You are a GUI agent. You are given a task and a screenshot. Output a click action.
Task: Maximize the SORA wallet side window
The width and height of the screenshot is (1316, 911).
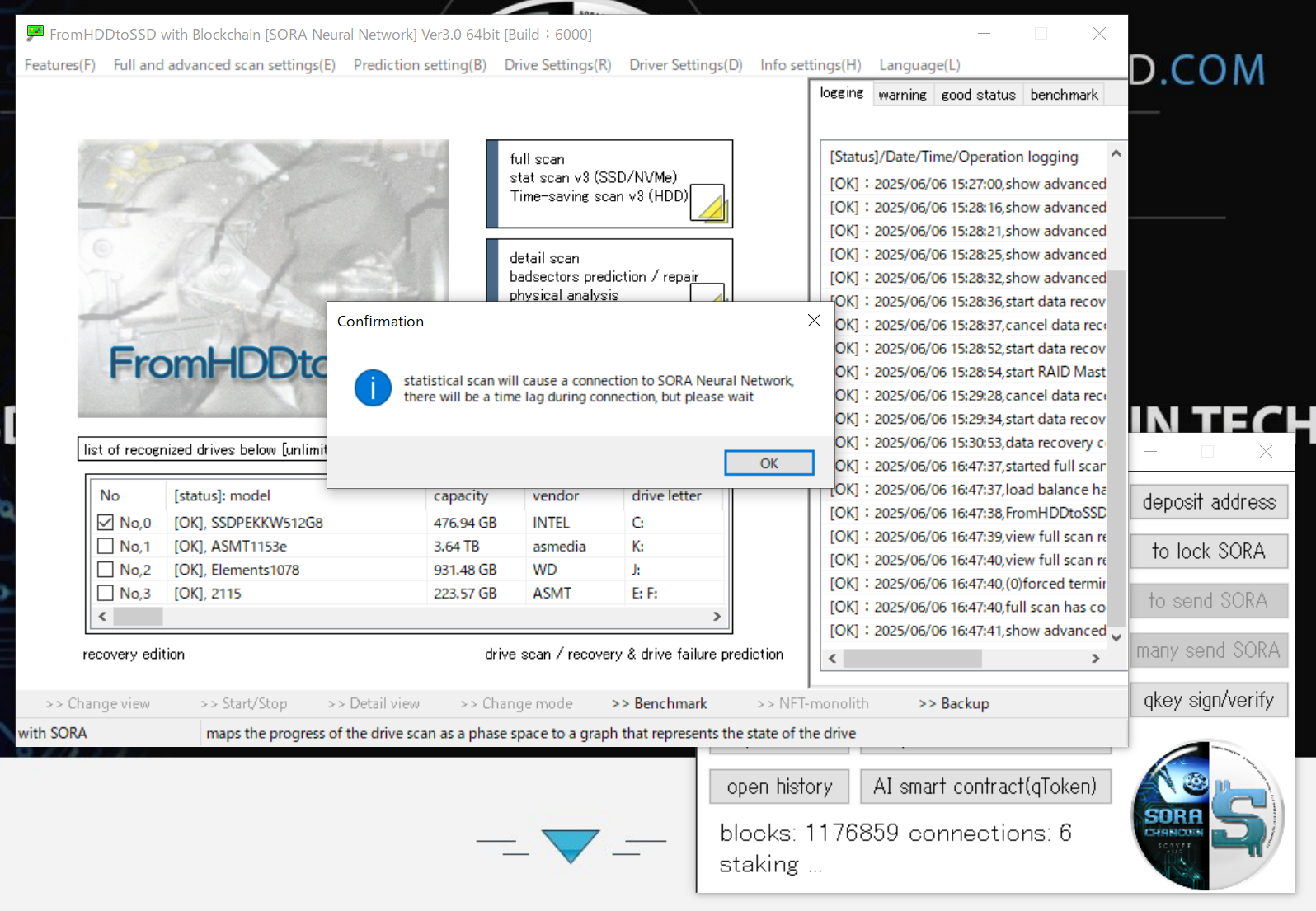click(1208, 451)
